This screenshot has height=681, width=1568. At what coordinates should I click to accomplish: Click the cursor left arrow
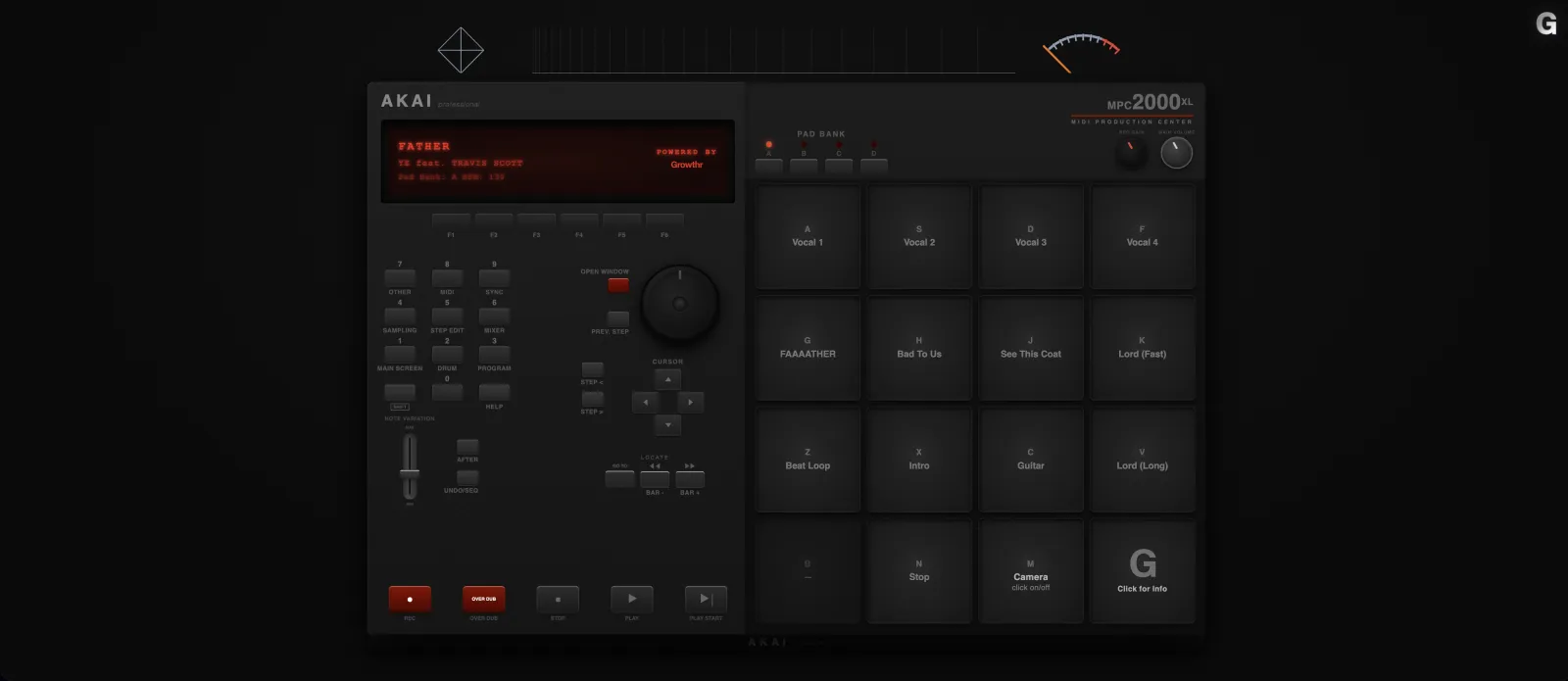click(x=645, y=402)
